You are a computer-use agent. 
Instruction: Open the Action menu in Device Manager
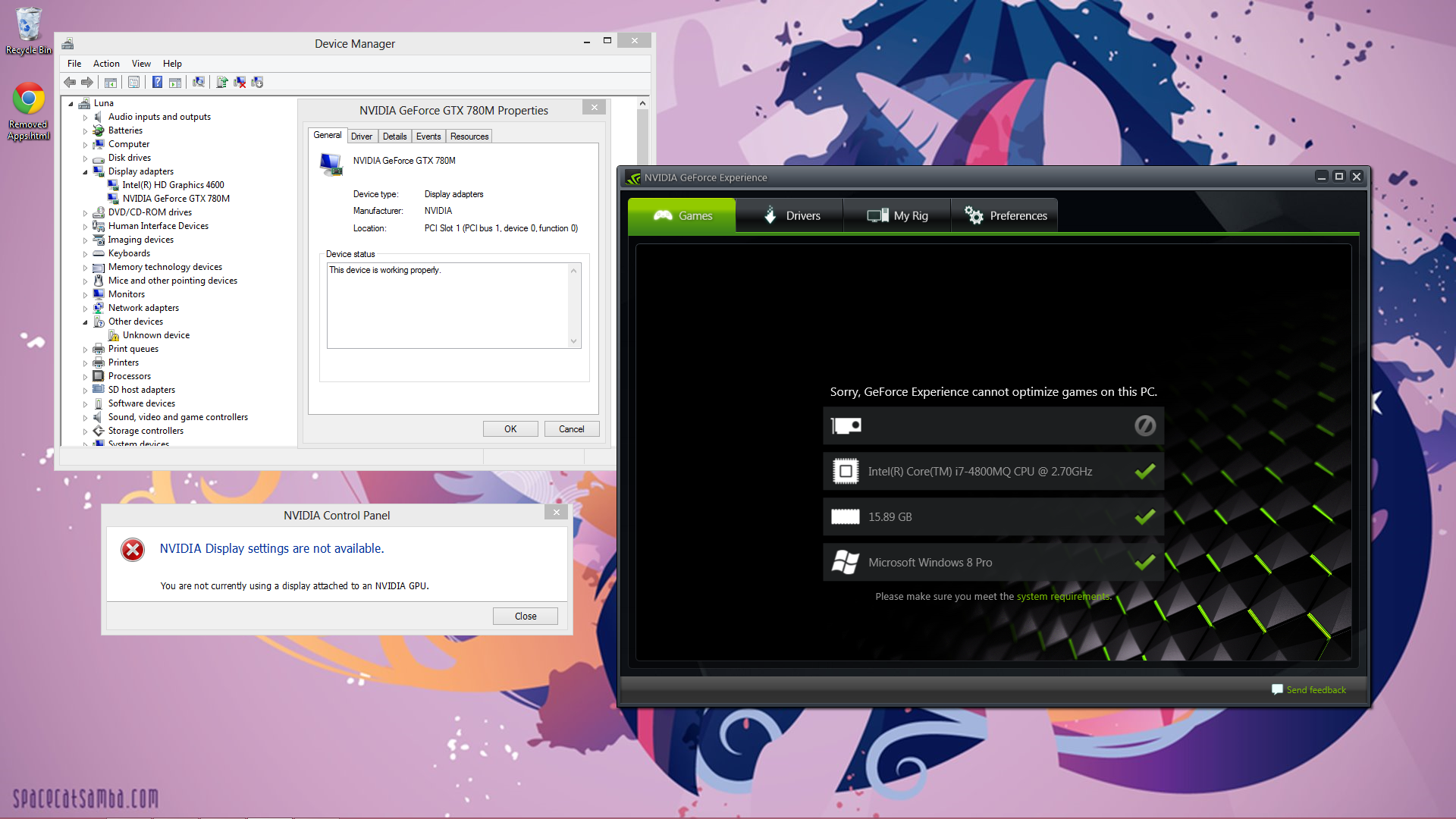pos(106,64)
